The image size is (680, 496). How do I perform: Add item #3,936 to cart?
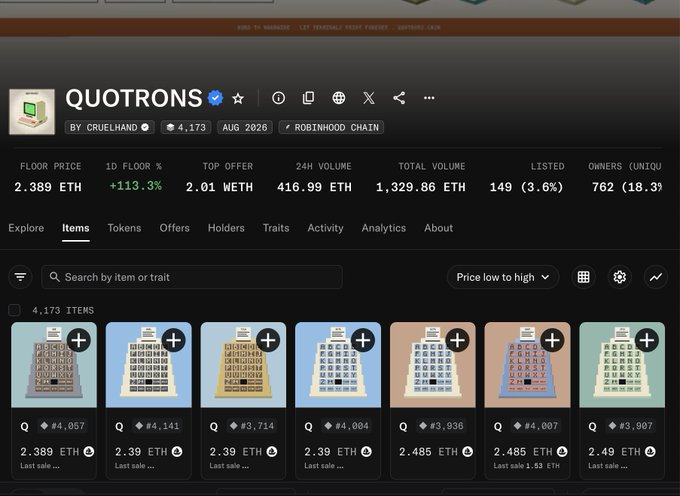pos(457,340)
